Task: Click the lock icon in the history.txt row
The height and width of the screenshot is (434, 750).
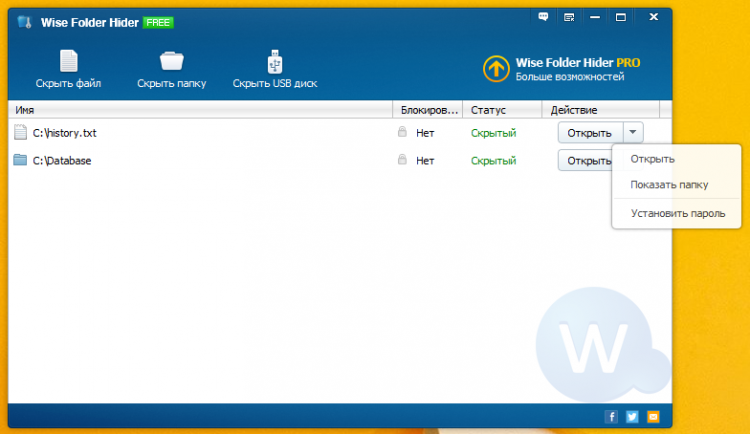Action: click(402, 132)
